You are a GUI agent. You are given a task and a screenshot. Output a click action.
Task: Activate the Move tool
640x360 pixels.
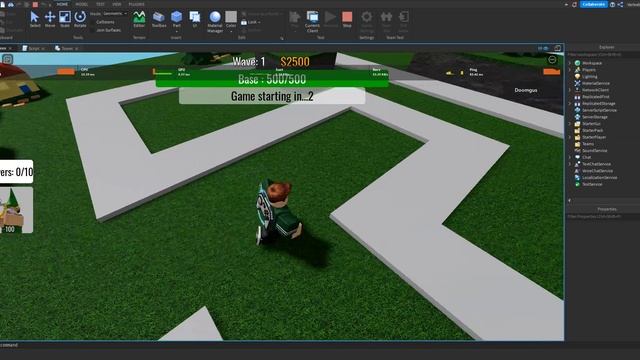pos(50,19)
